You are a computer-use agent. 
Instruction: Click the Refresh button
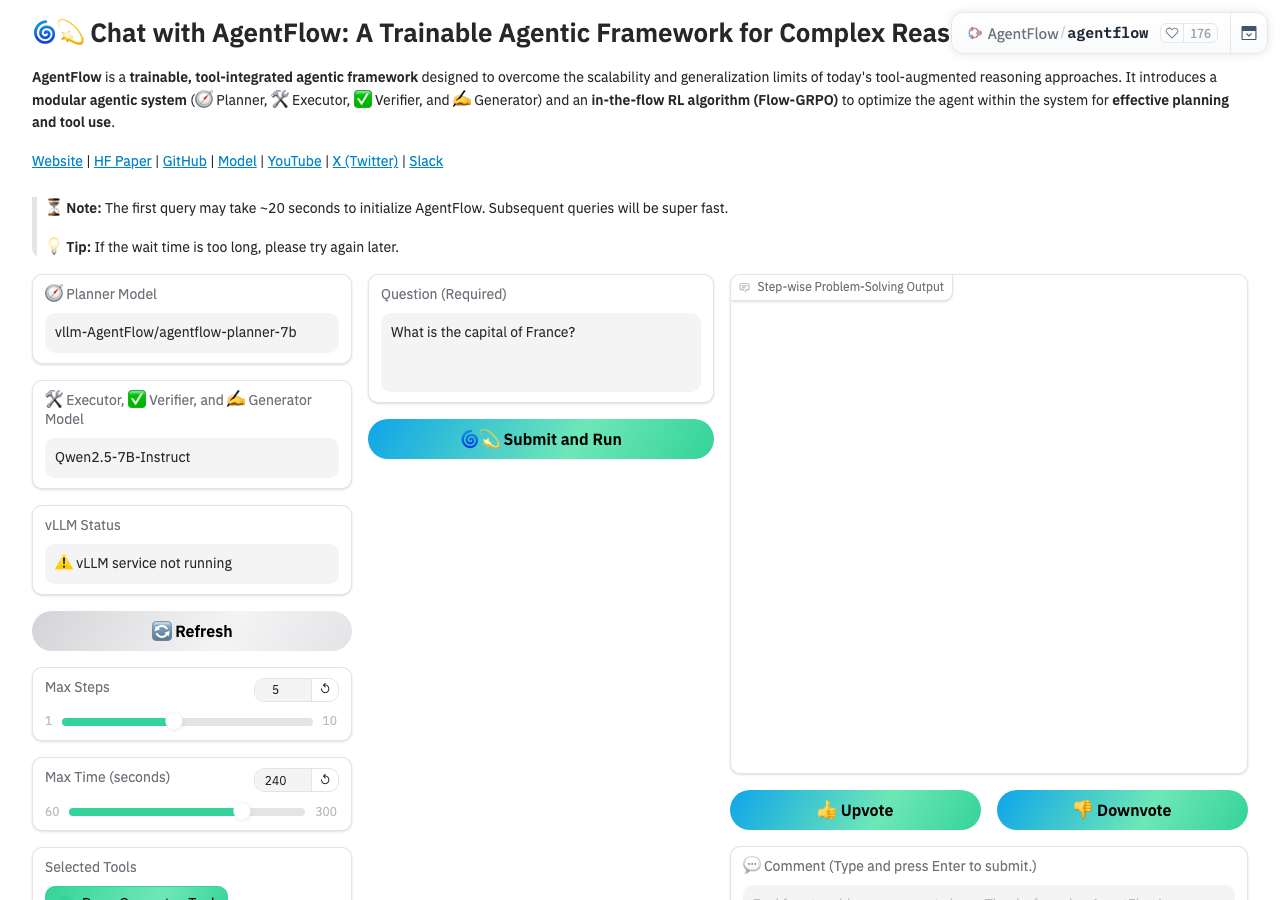192,631
